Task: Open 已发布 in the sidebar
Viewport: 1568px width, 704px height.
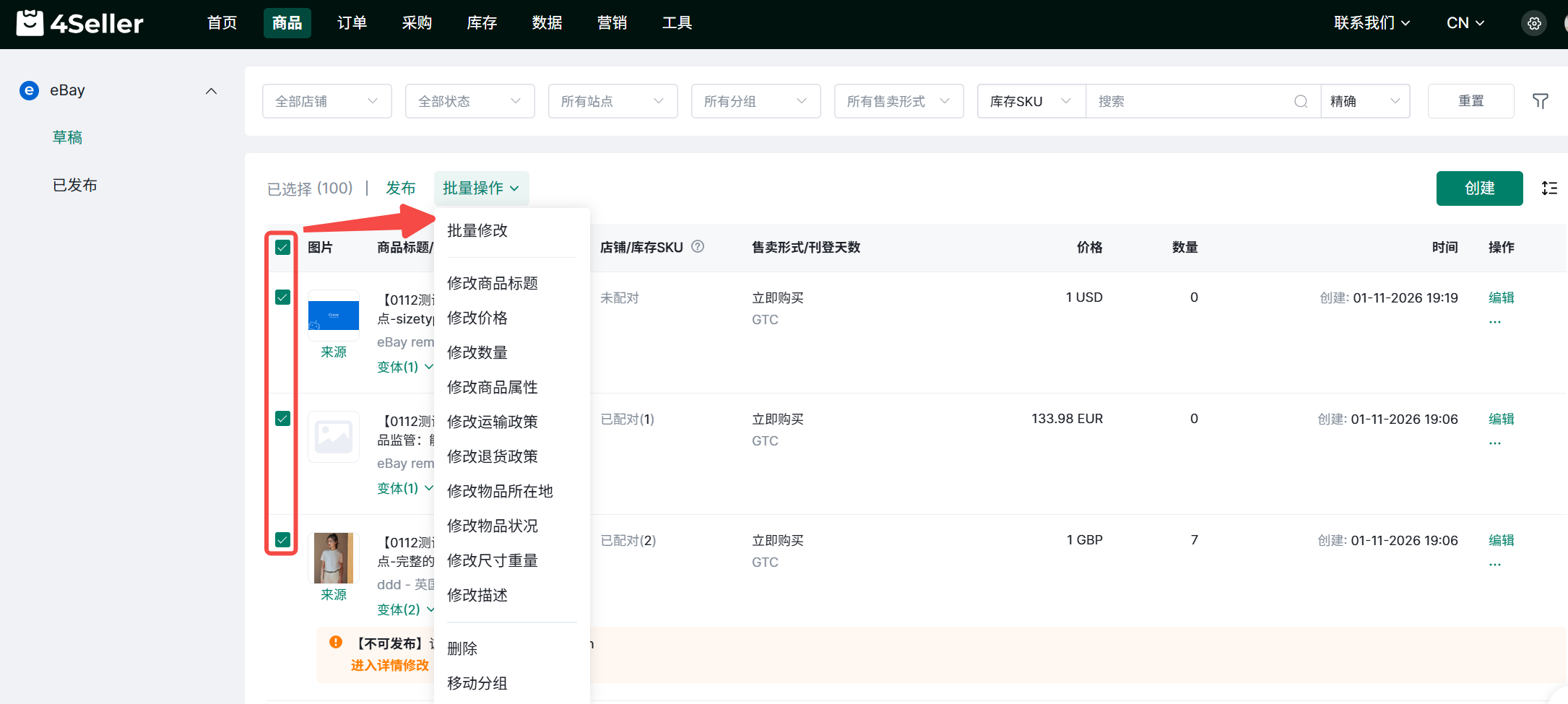Action: [x=75, y=186]
